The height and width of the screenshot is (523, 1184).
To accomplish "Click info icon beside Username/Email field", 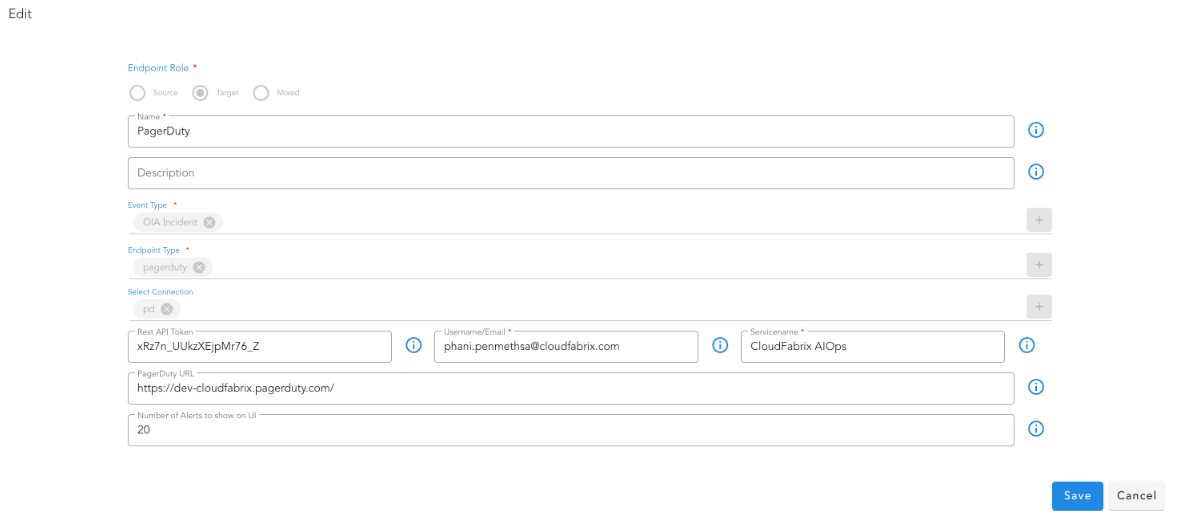I will [719, 345].
